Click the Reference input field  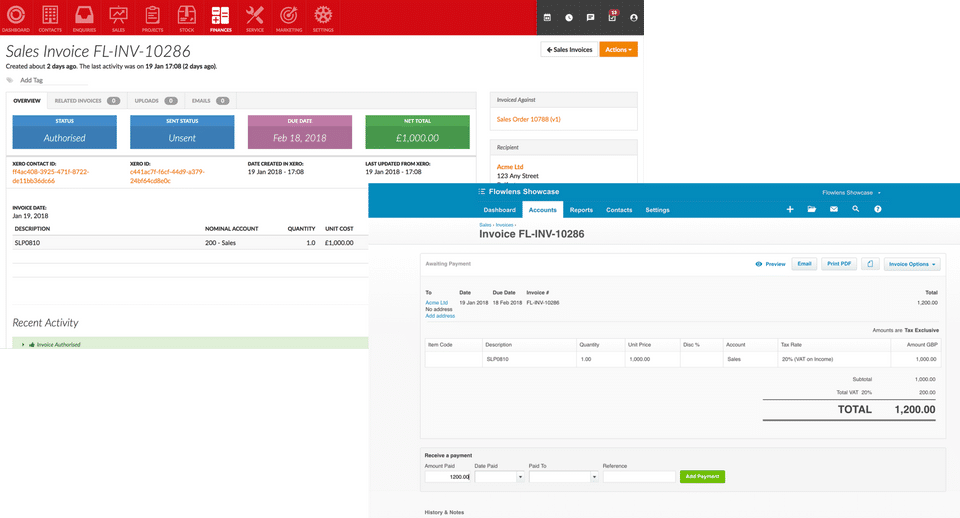click(639, 476)
